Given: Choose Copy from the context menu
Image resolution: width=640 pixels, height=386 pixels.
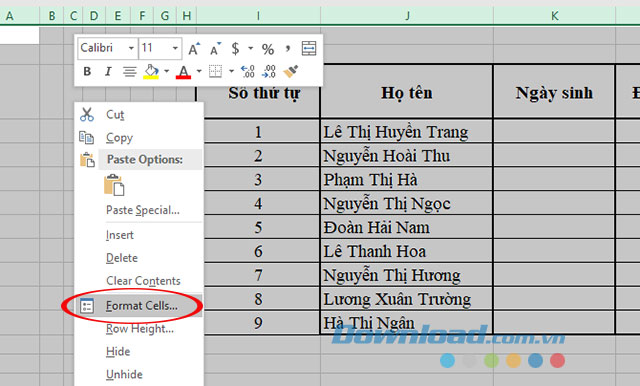Looking at the screenshot, I should (x=139, y=138).
